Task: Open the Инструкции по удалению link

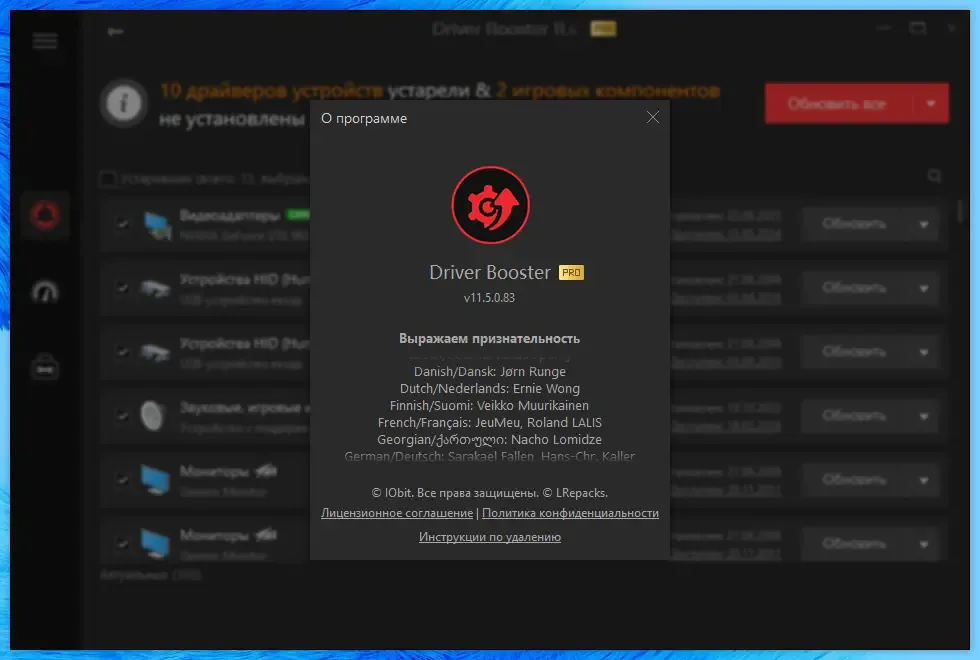Action: pyautogui.click(x=490, y=537)
